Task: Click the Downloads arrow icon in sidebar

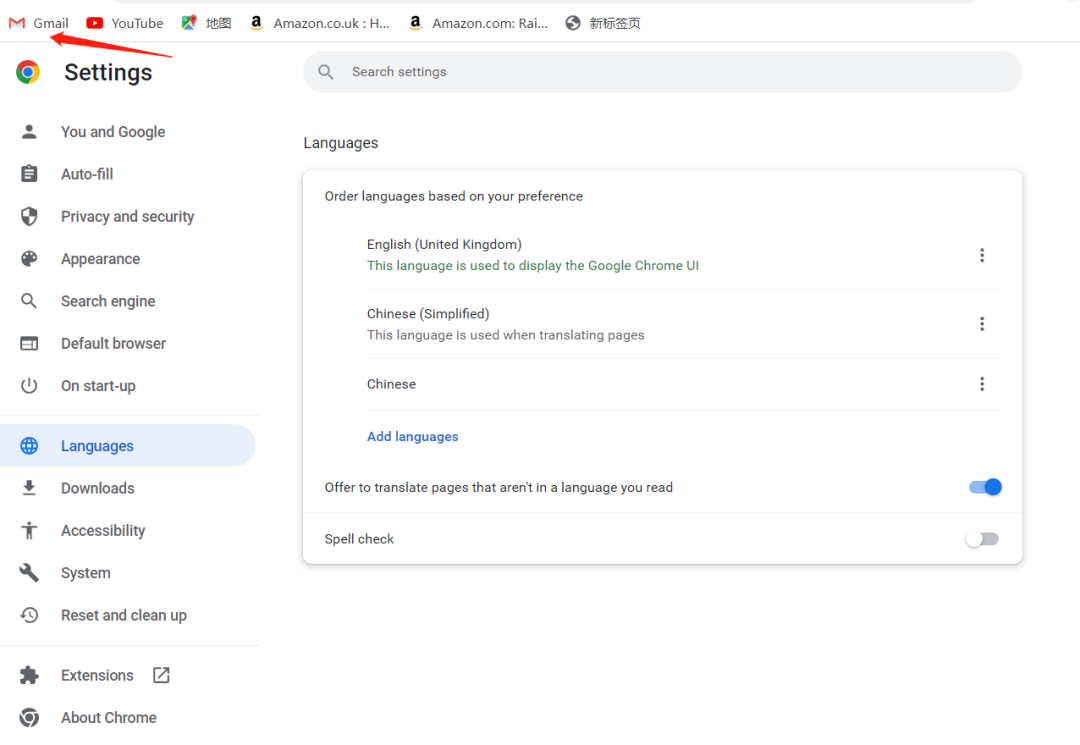Action: pos(29,487)
